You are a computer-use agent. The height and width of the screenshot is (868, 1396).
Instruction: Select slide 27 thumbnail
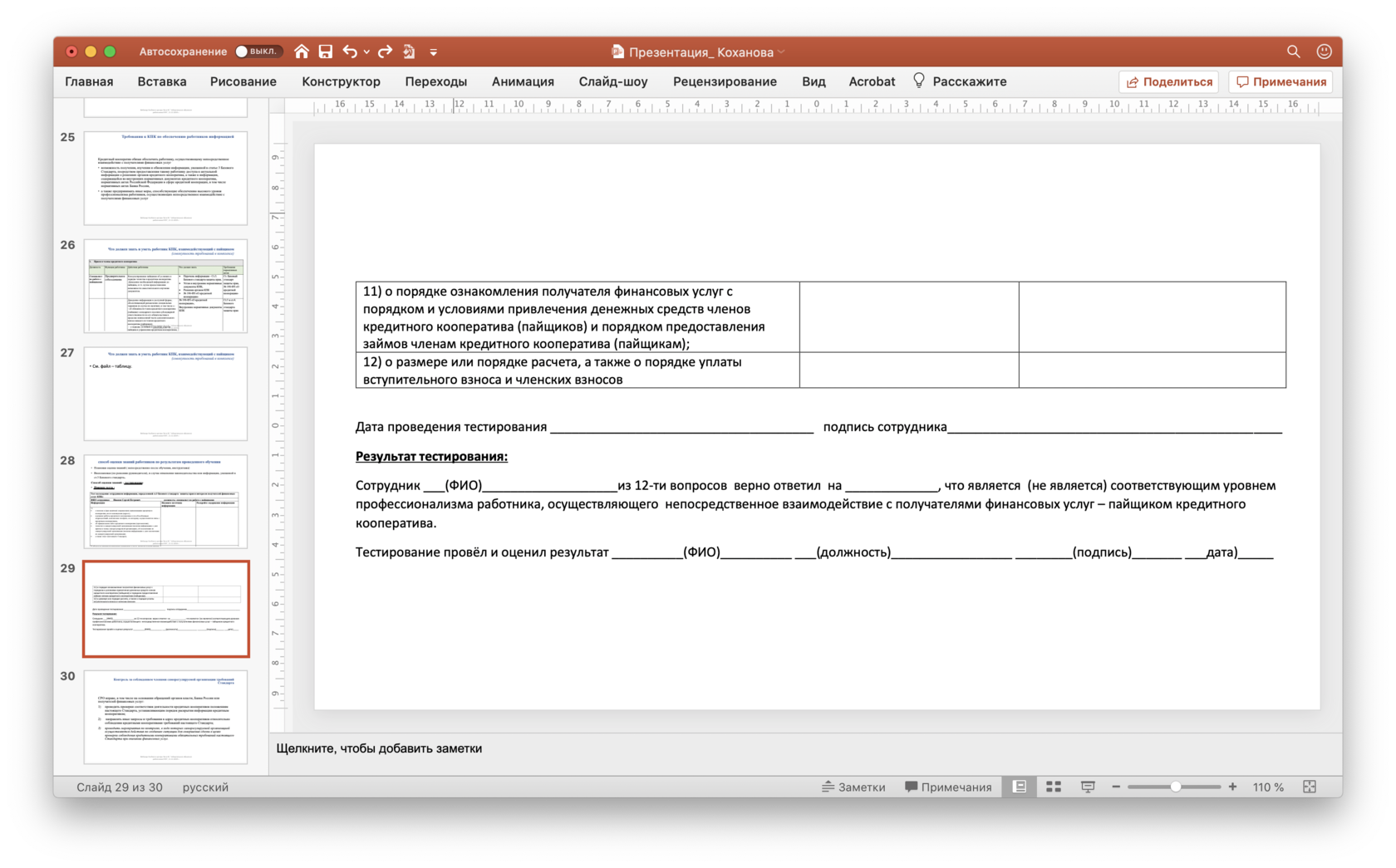click(166, 394)
